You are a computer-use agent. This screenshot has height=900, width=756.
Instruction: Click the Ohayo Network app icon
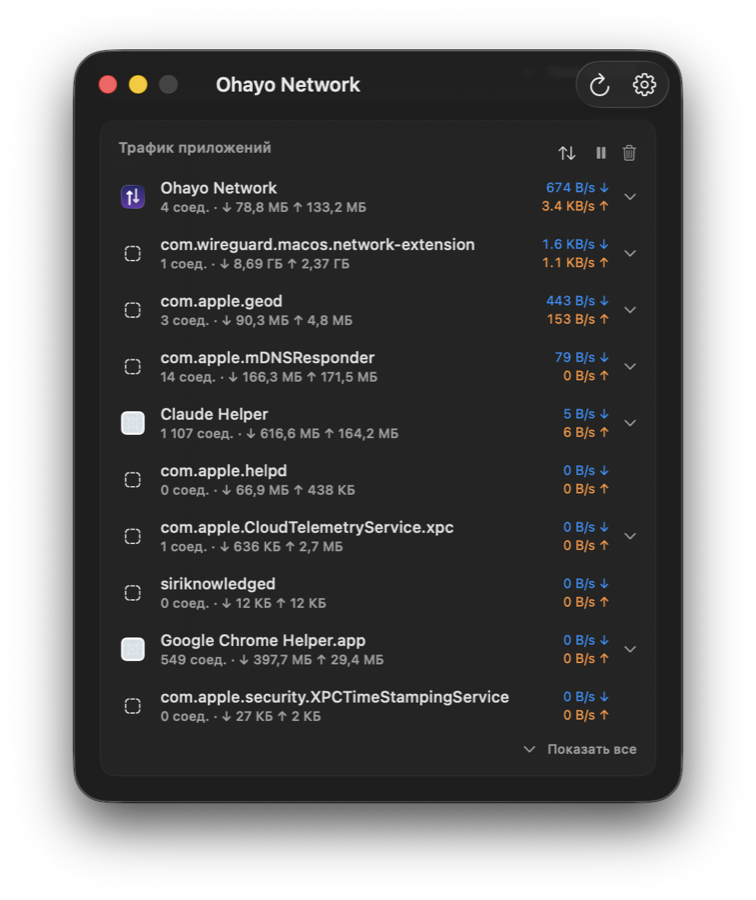pos(133,197)
